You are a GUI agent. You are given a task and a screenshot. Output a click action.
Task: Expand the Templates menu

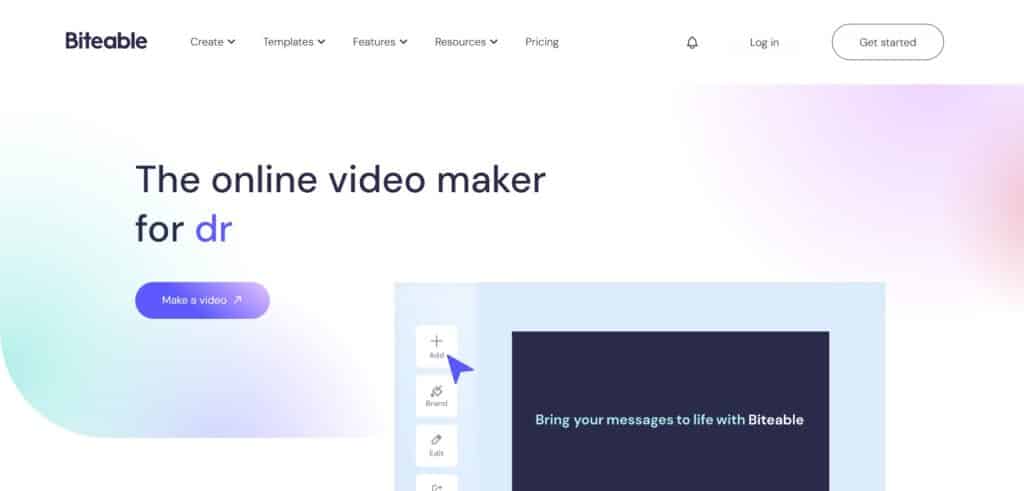pyautogui.click(x=294, y=42)
